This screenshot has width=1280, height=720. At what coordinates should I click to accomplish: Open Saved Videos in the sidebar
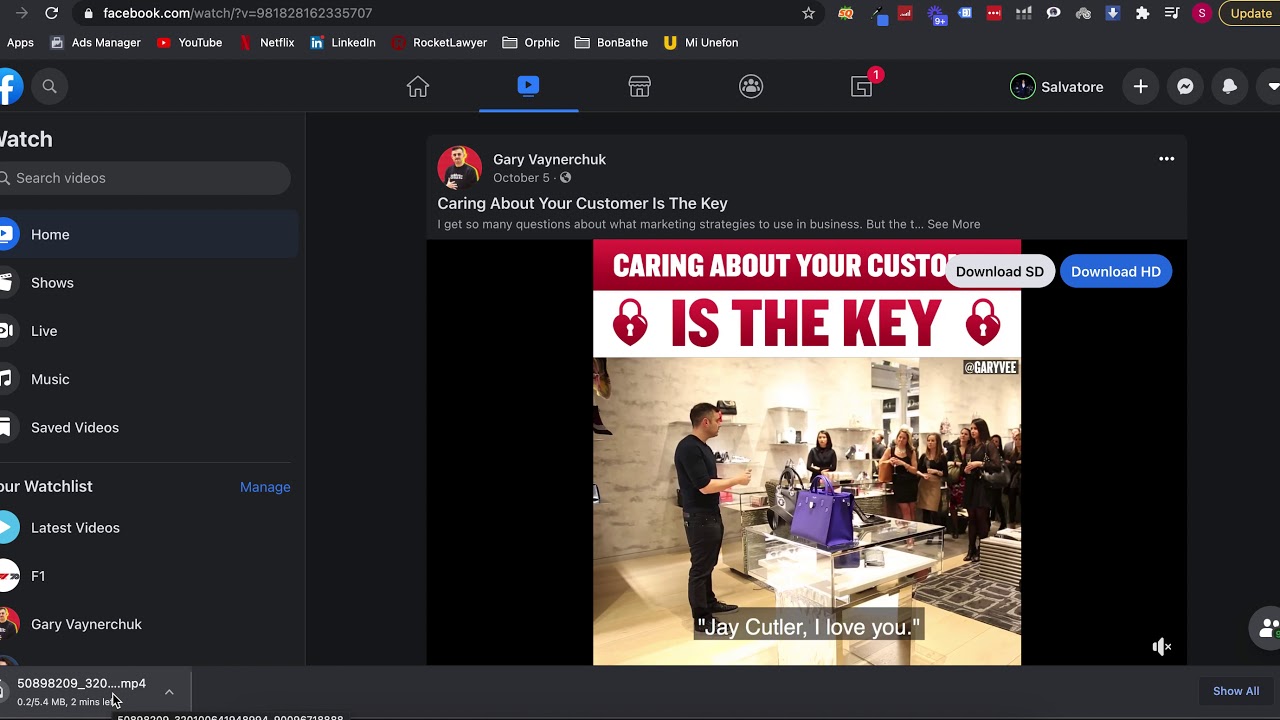coord(149,428)
